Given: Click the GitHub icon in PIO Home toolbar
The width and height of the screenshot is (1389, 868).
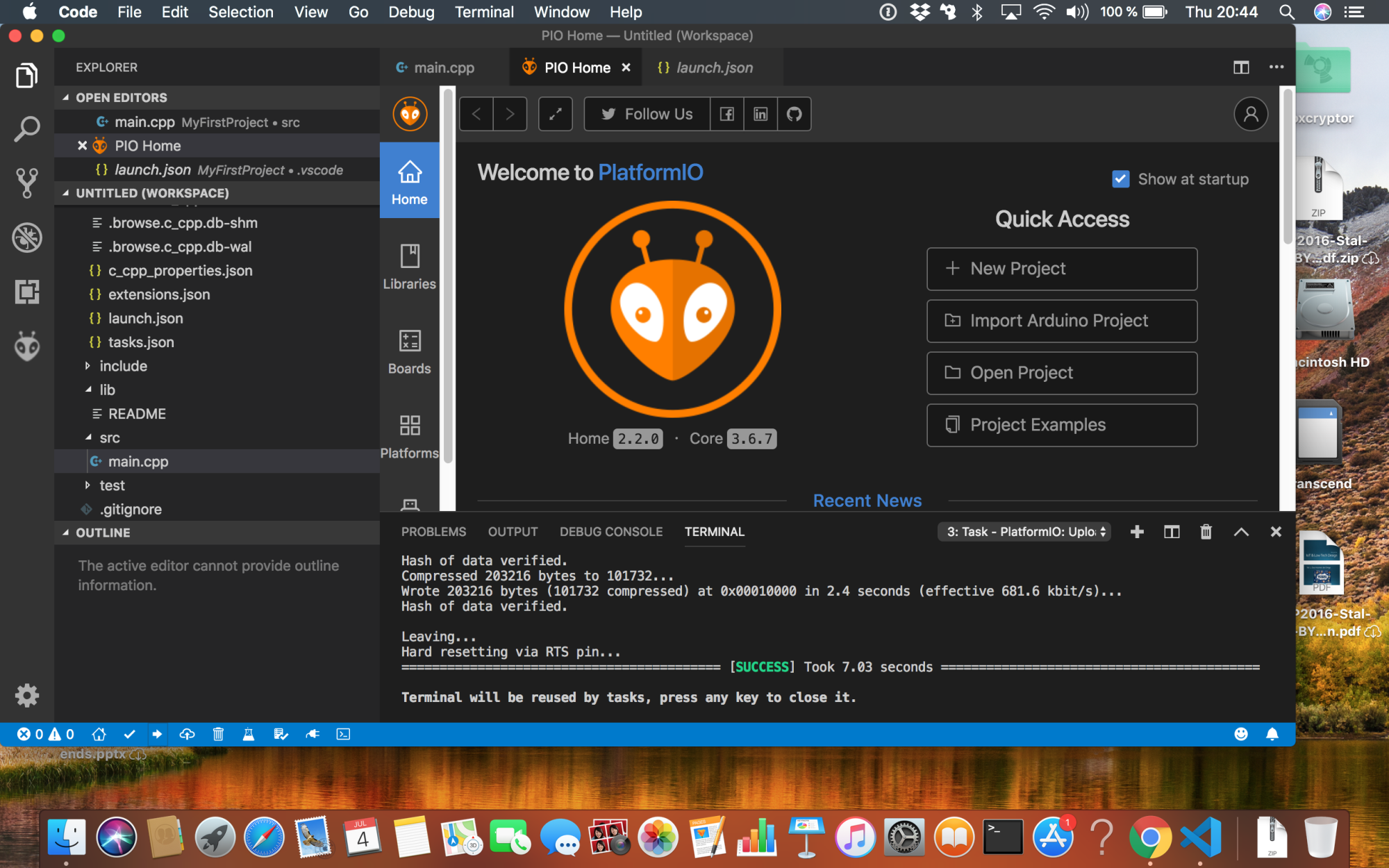Looking at the screenshot, I should [794, 114].
